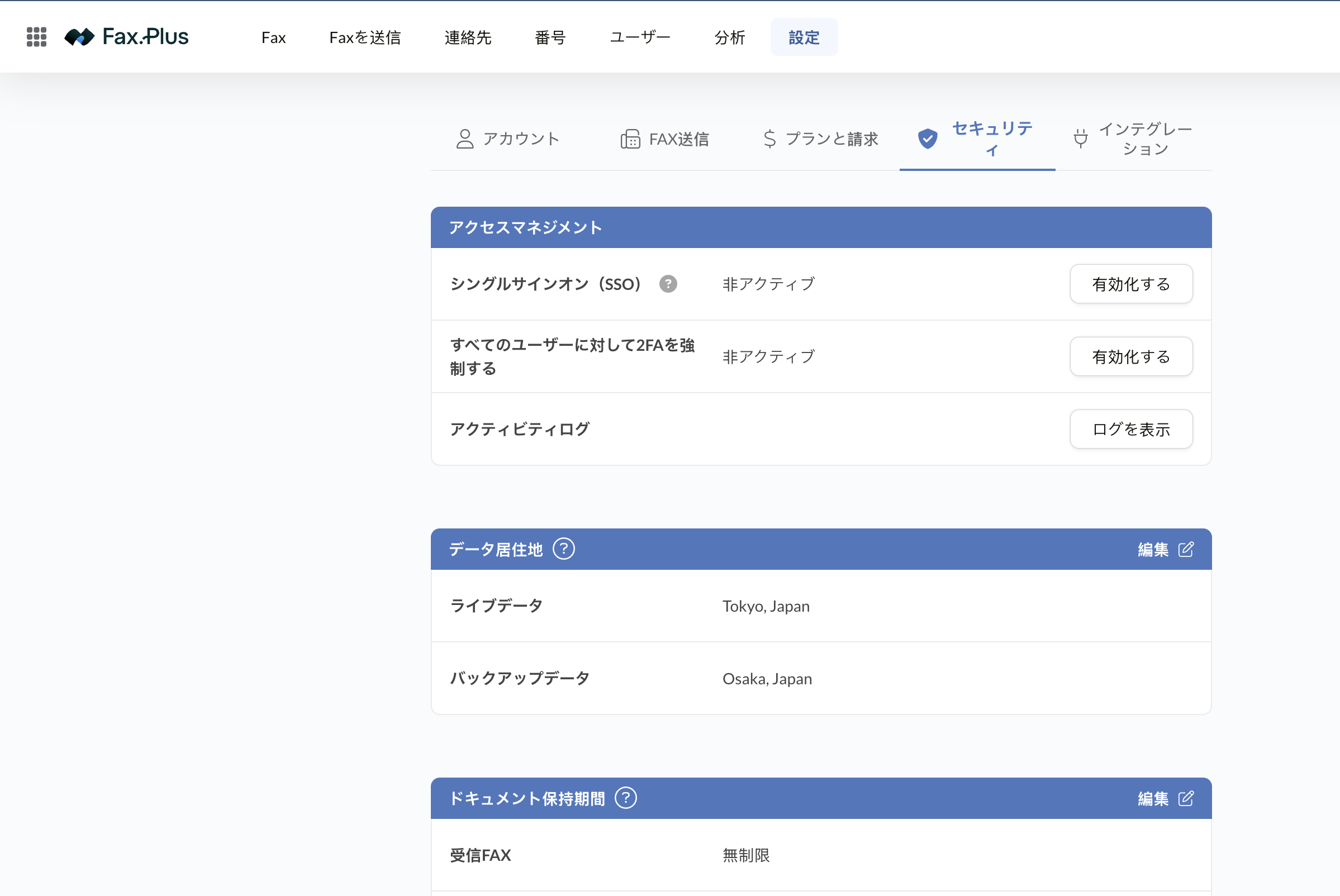Click the Tokyo, Japan value
This screenshot has height=896, width=1340.
766,606
